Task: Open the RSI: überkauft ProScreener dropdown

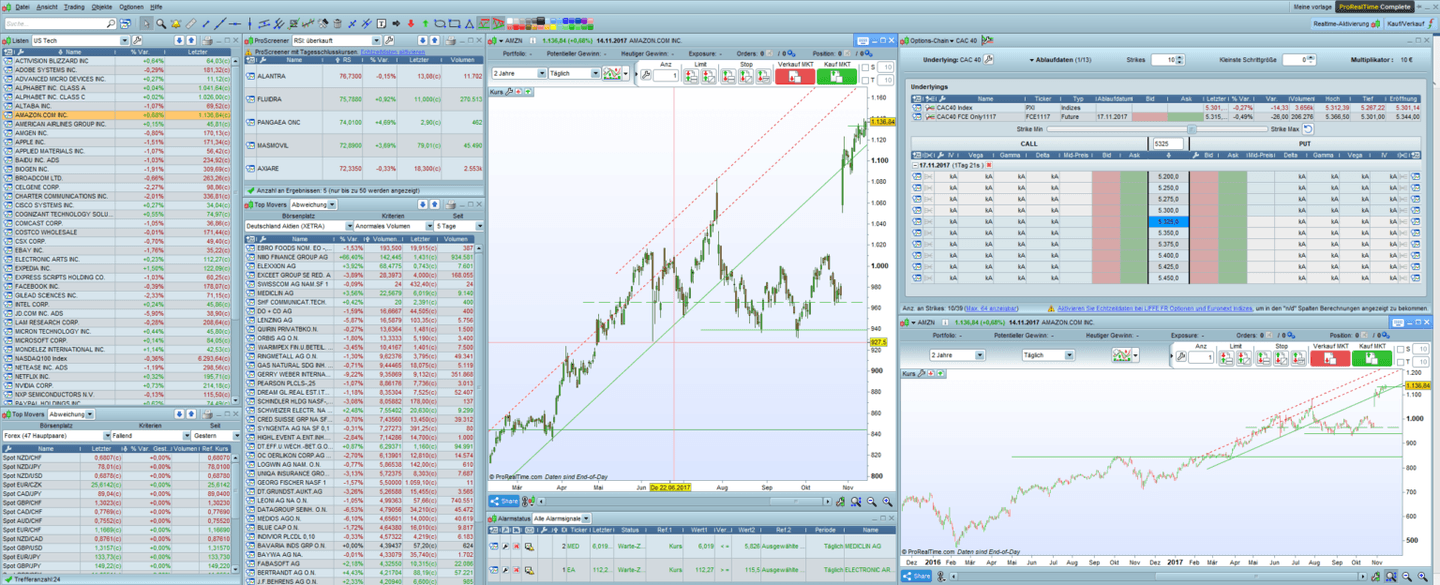Action: point(376,40)
